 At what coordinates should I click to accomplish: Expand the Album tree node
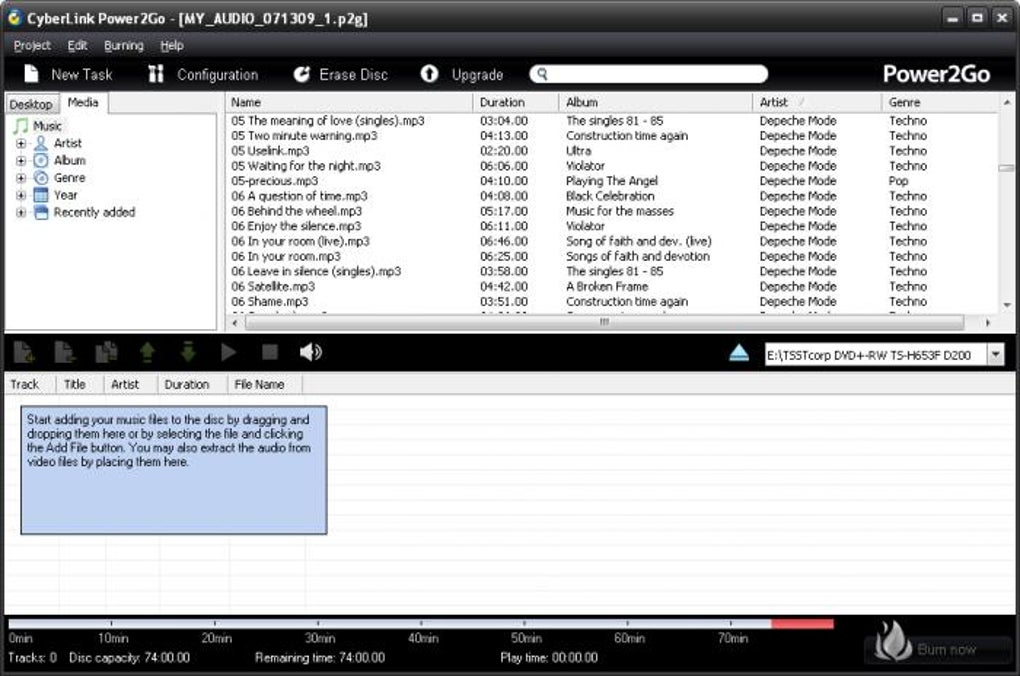click(21, 161)
